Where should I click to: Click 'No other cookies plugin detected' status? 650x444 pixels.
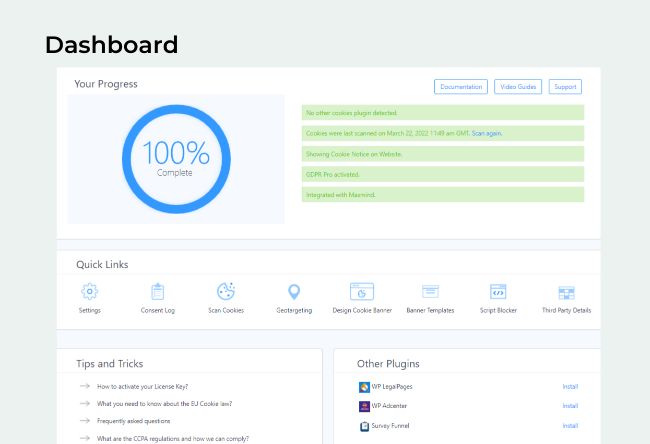click(x=443, y=113)
